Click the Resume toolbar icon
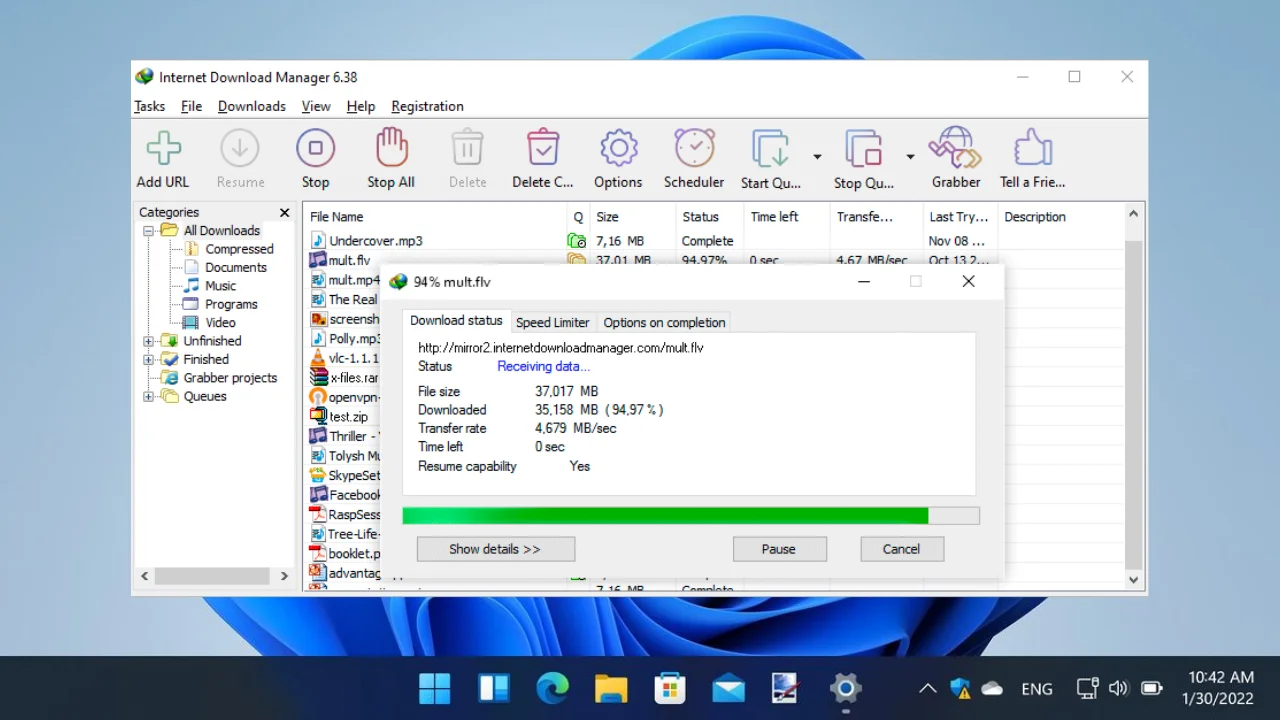 click(240, 149)
